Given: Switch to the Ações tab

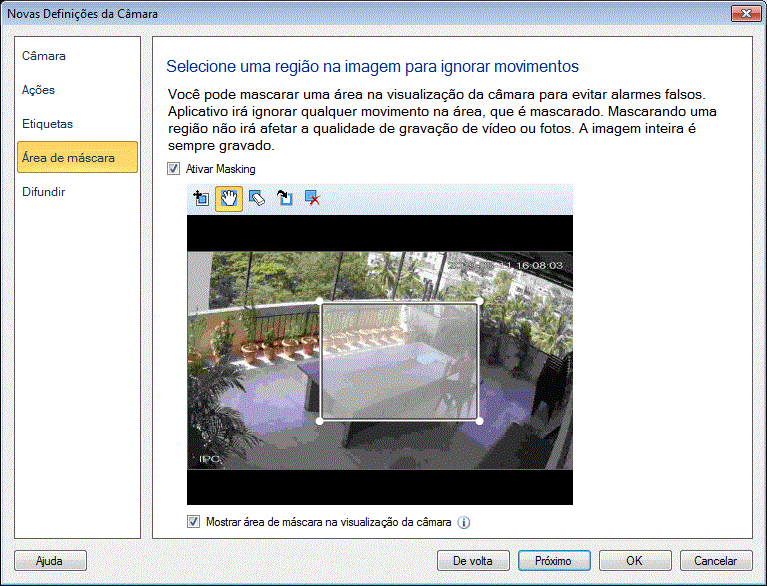Looking at the screenshot, I should pyautogui.click(x=39, y=90).
